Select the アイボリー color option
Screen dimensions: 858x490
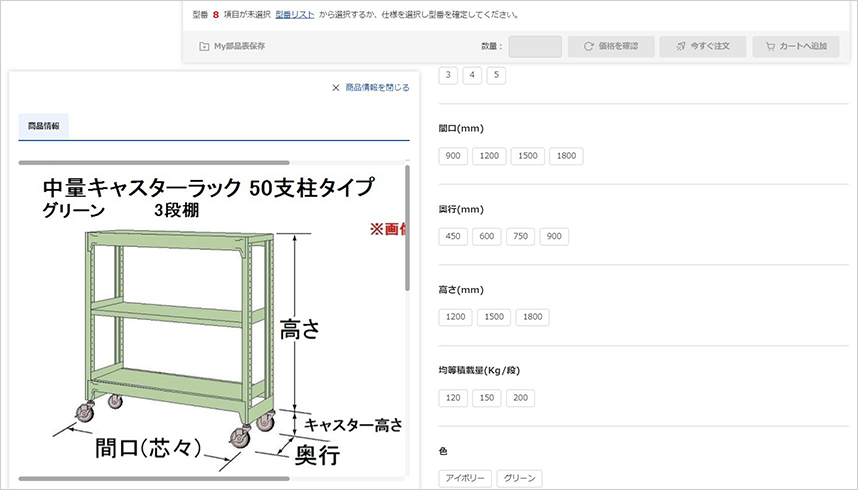click(x=465, y=479)
